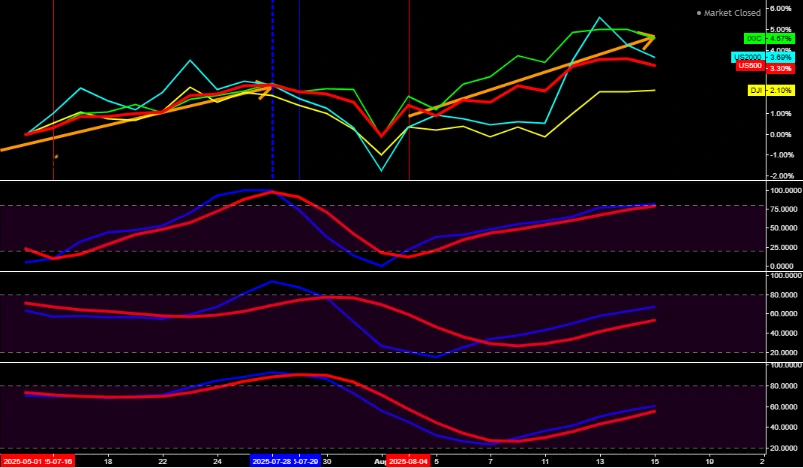Select the solid blue vertical line
Image resolution: width=803 pixels, height=468 pixels.
tap(299, 90)
